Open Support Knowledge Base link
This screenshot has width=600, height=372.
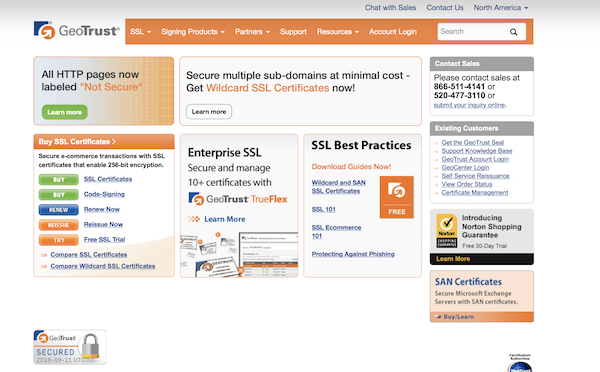tap(477, 151)
